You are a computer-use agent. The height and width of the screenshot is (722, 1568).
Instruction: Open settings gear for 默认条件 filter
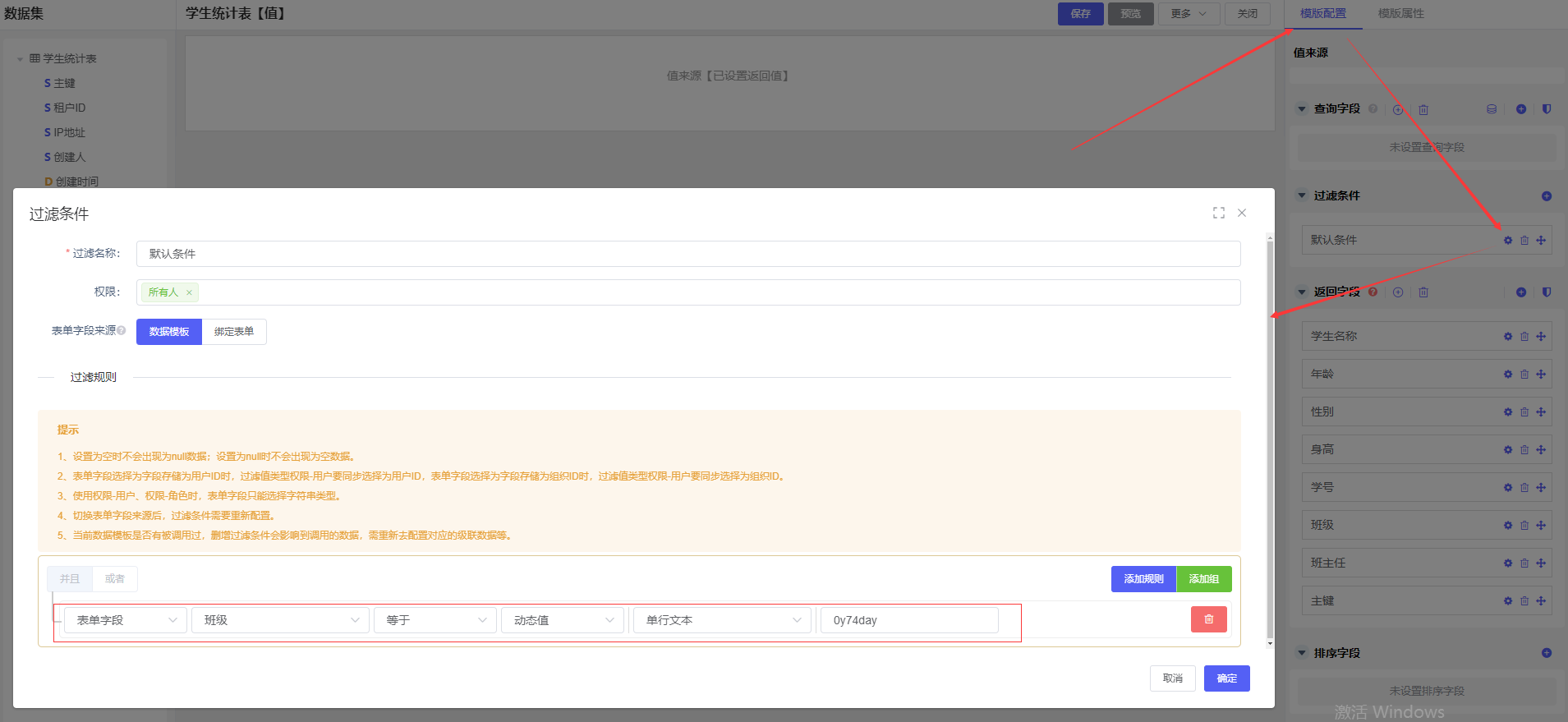(x=1507, y=241)
